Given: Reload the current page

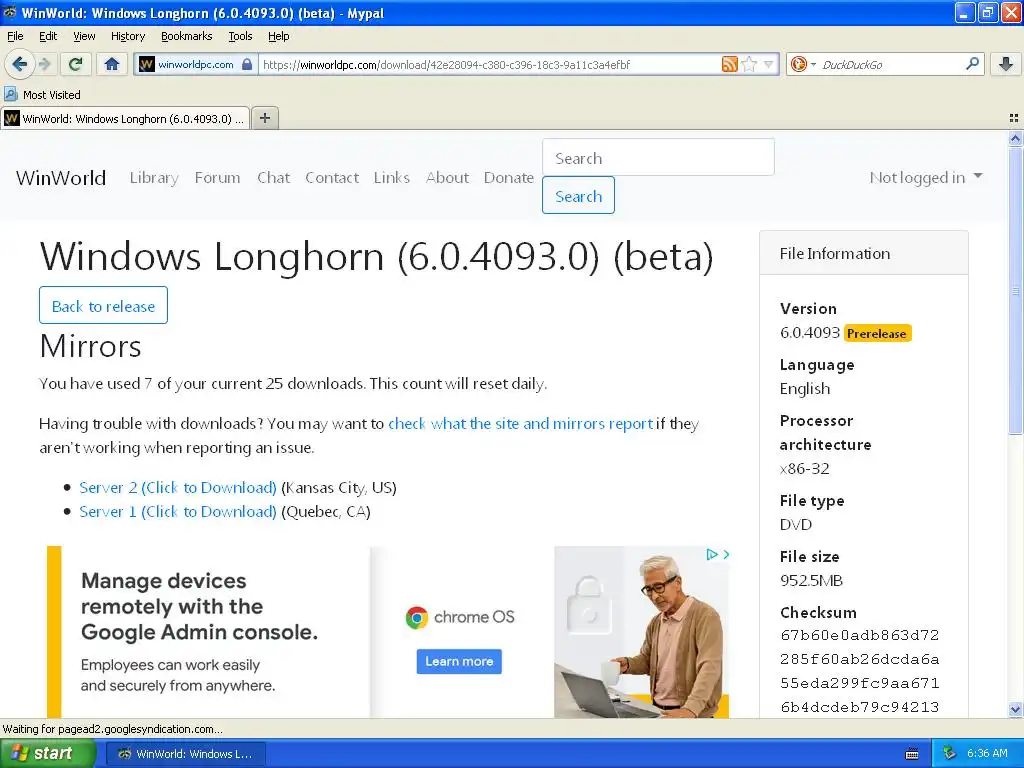Looking at the screenshot, I should point(75,64).
